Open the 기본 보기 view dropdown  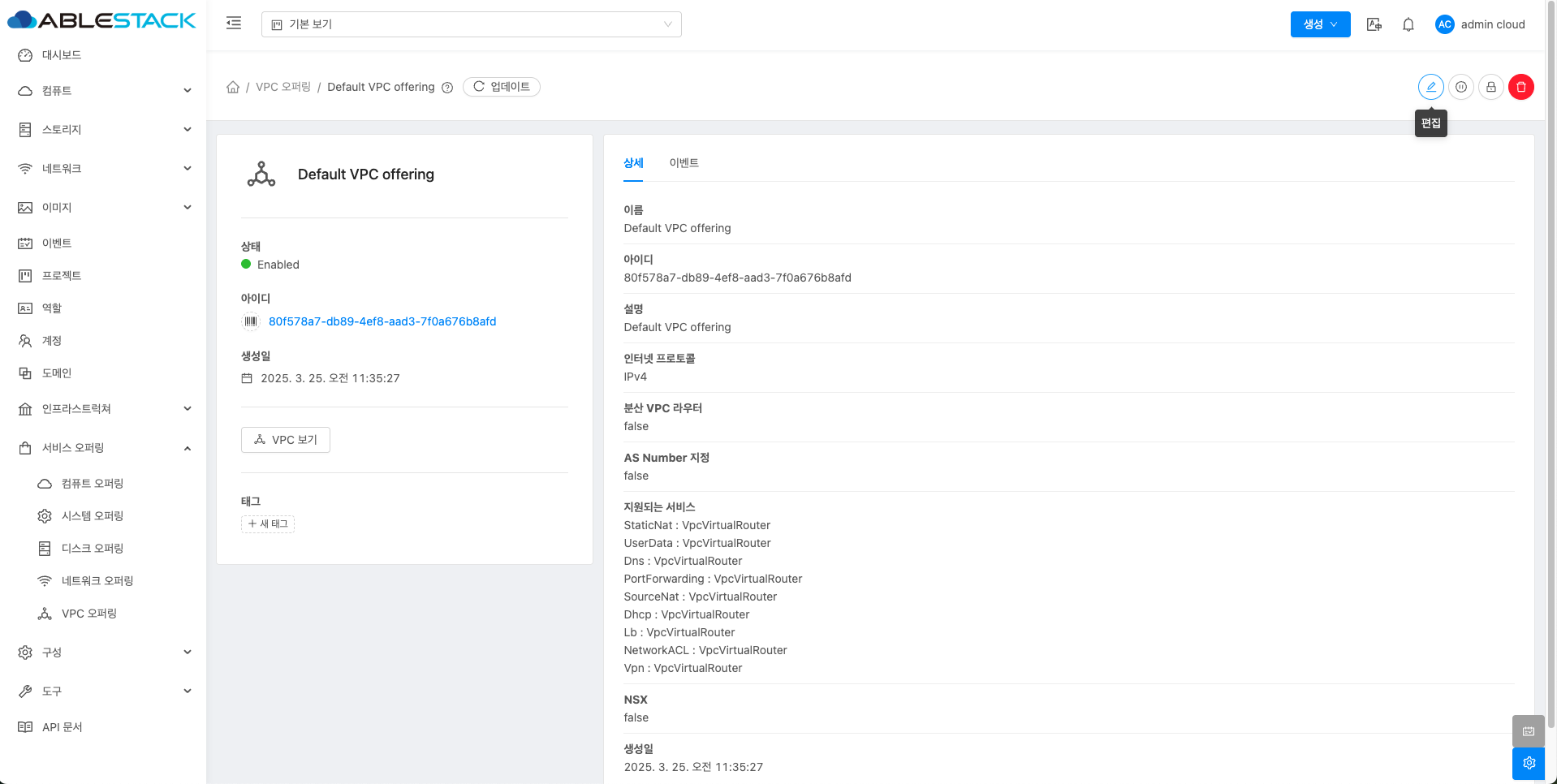click(471, 24)
